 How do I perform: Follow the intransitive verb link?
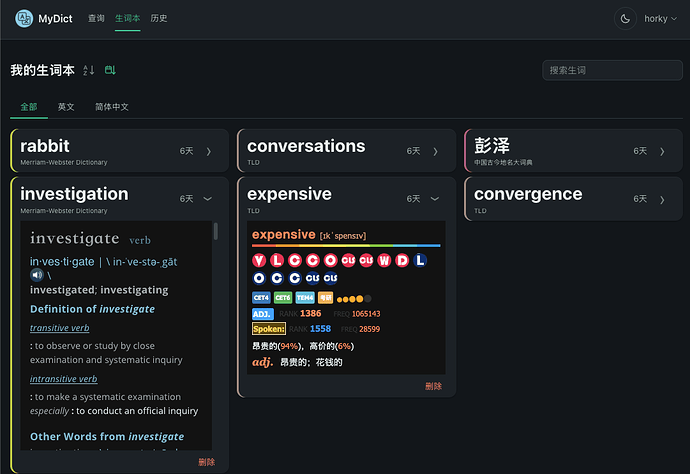coord(63,379)
